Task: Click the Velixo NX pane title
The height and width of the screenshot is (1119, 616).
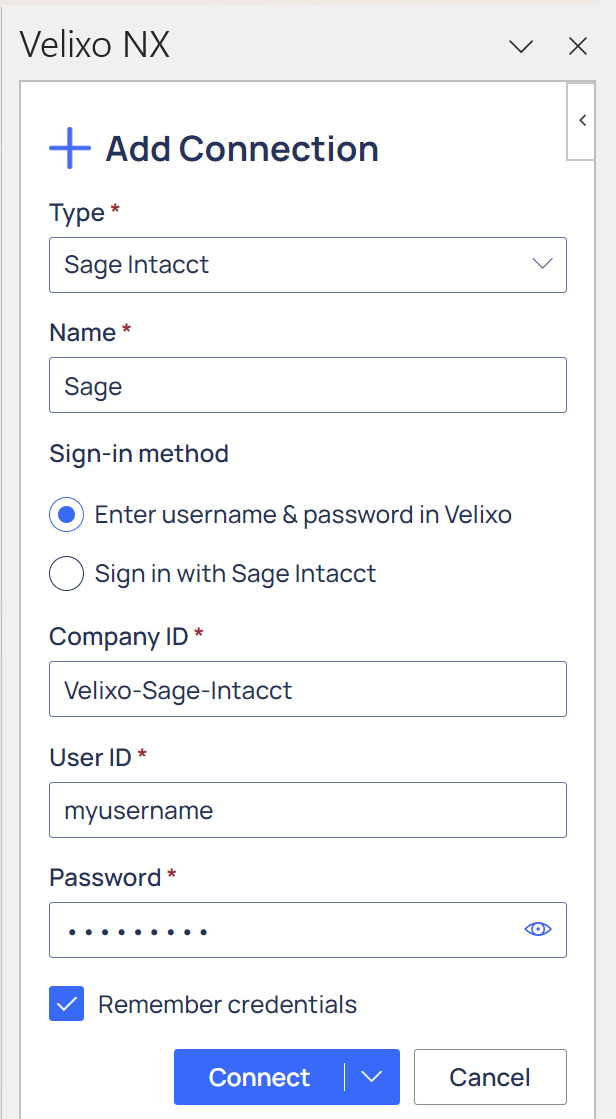Action: [x=94, y=45]
